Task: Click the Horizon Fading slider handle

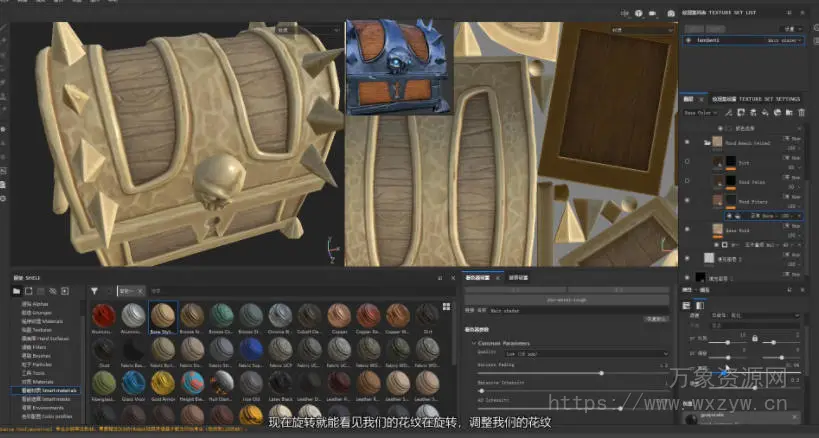Action: (601, 372)
